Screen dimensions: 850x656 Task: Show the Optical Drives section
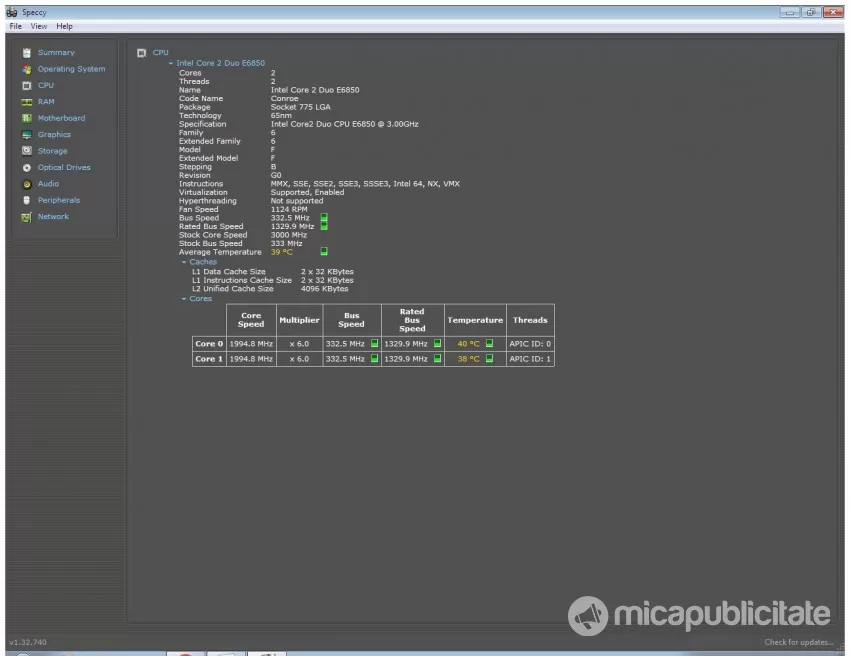(x=64, y=167)
